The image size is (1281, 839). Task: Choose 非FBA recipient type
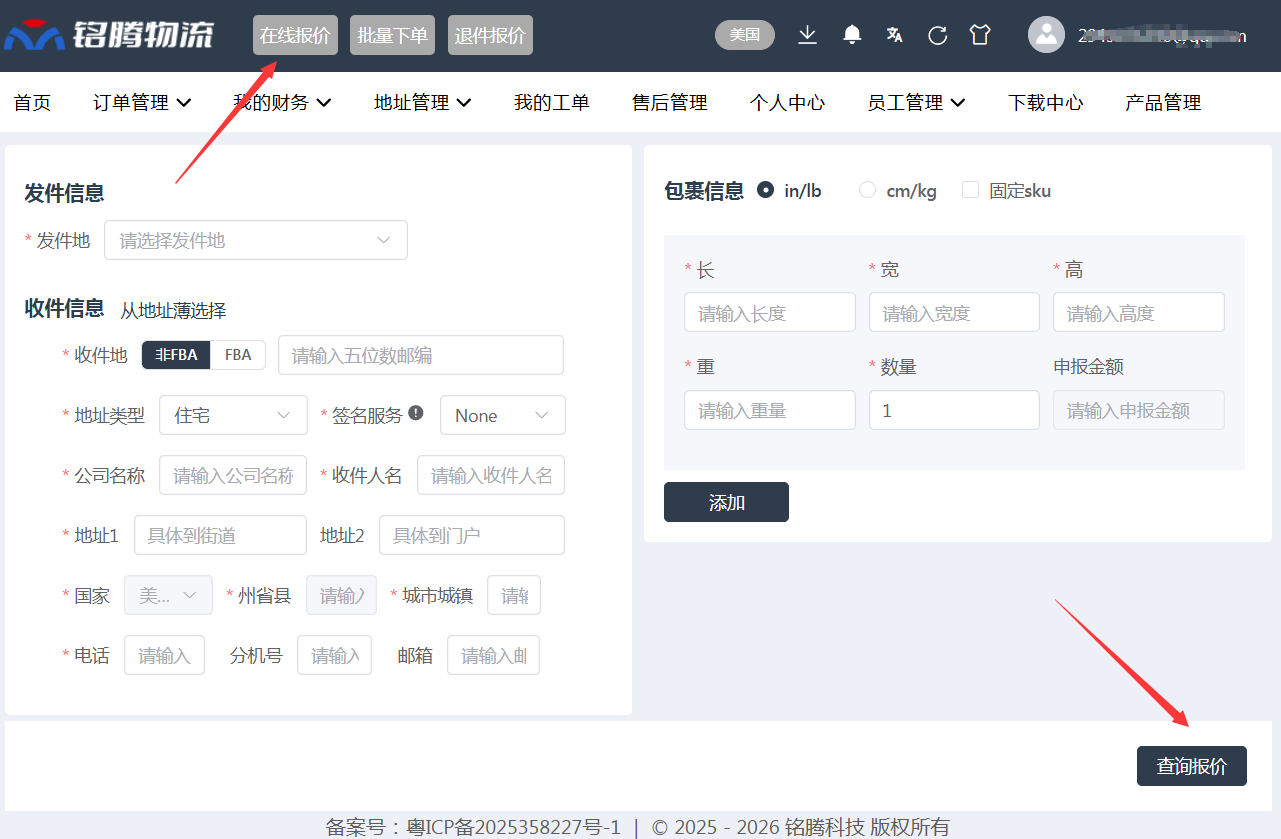pos(176,355)
